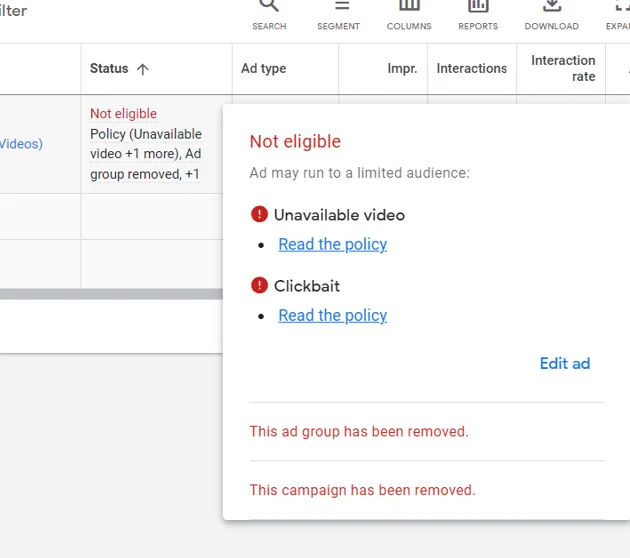Viewport: 630px width, 558px height.
Task: Click the Policy (Unavailable video +1 more) status text
Action: (145, 144)
